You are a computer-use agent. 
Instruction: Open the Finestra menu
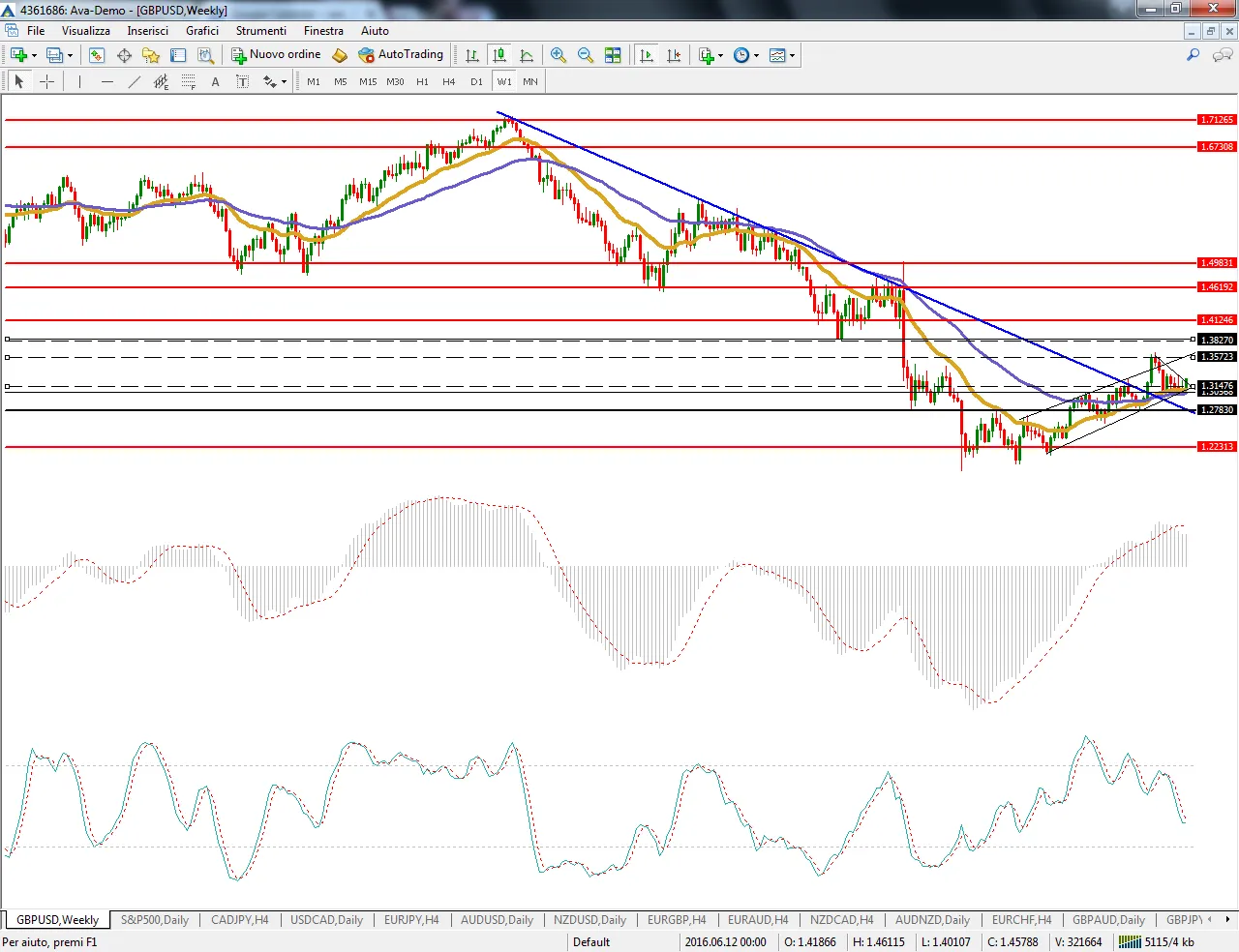coord(323,31)
